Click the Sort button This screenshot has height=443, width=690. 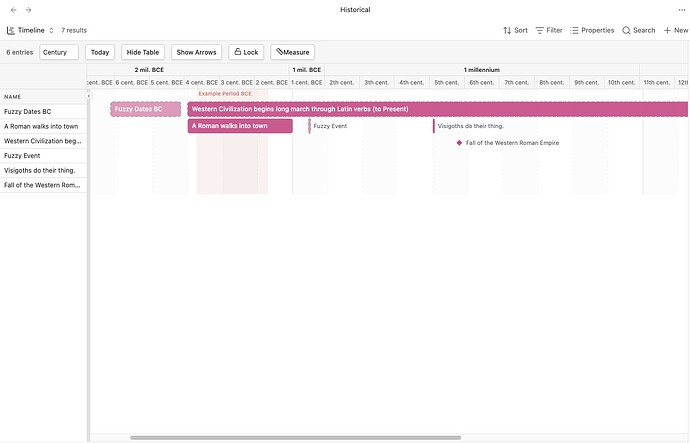[x=515, y=30]
